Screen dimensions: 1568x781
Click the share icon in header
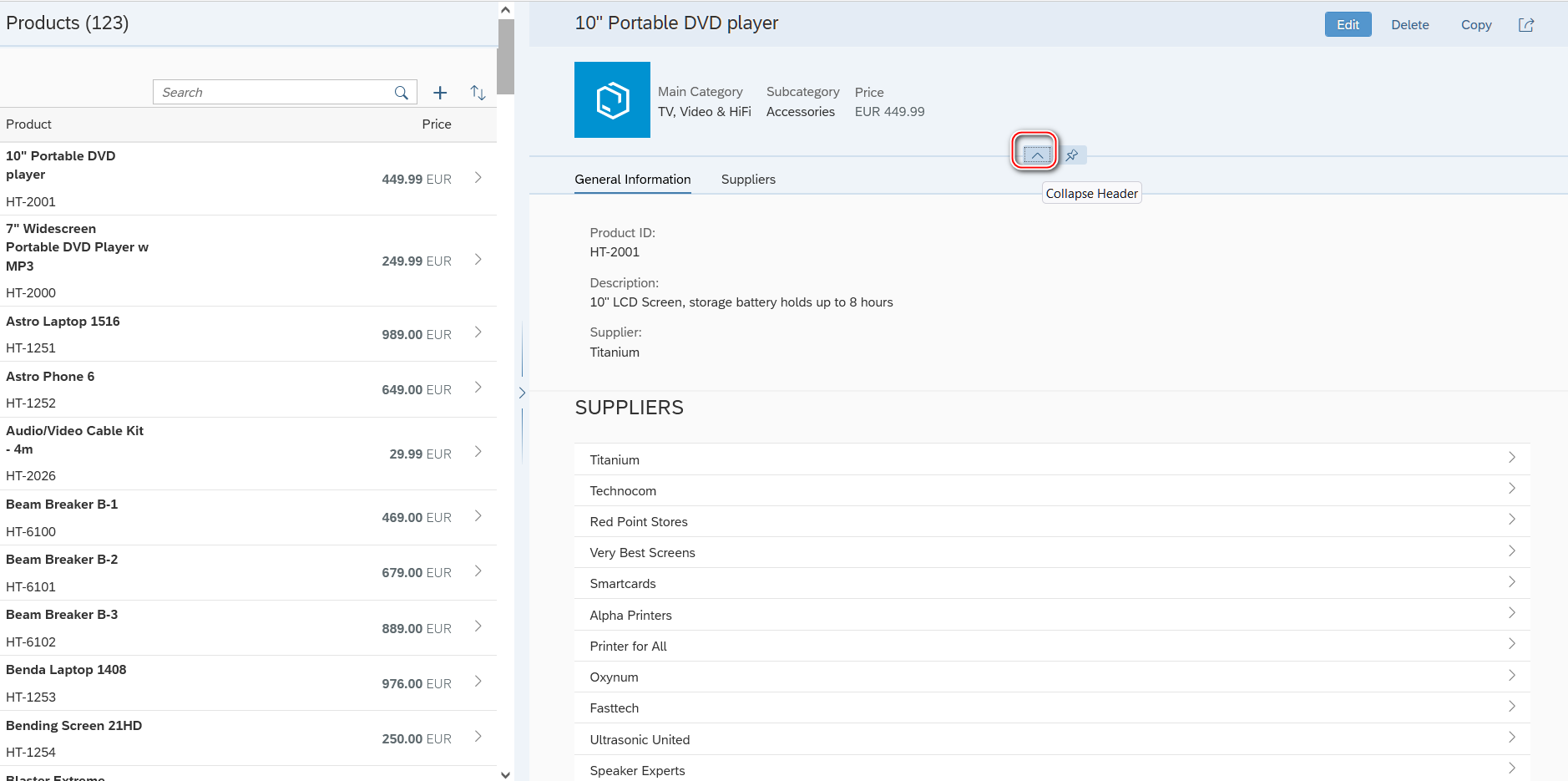[1526, 25]
